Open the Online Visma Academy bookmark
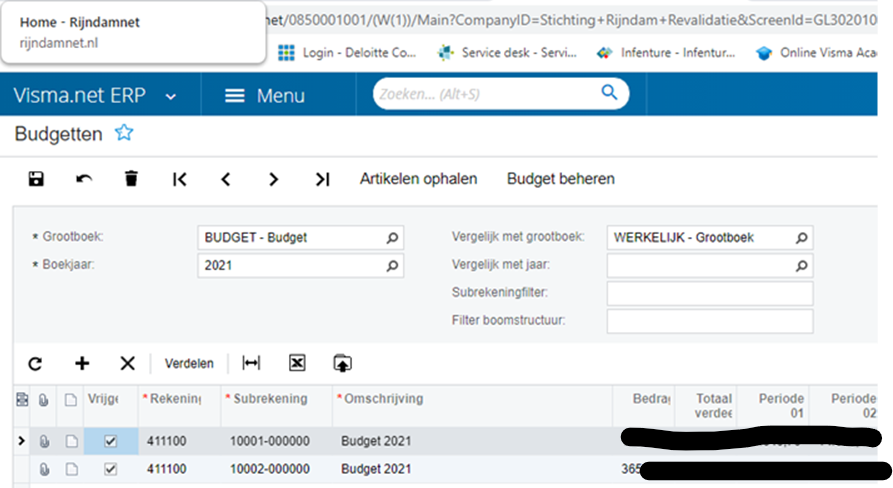Image resolution: width=893 pixels, height=488 pixels. (x=816, y=53)
